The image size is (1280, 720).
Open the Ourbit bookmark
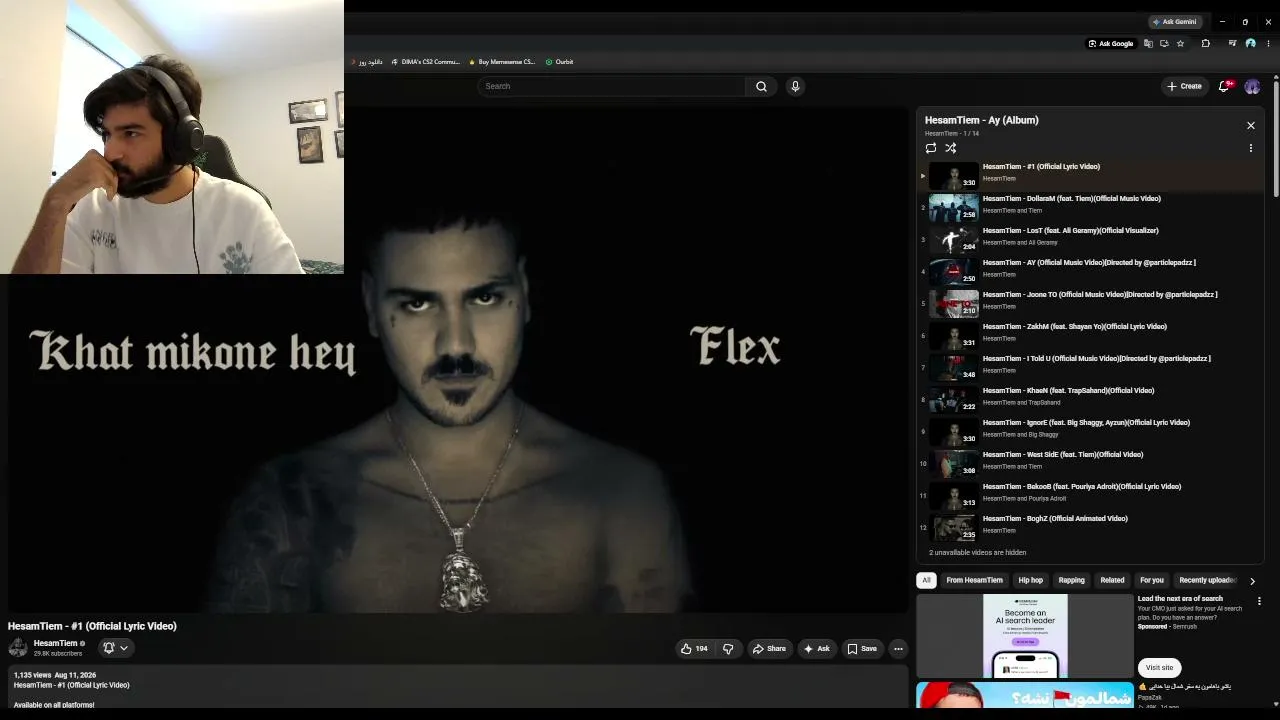[x=559, y=62]
